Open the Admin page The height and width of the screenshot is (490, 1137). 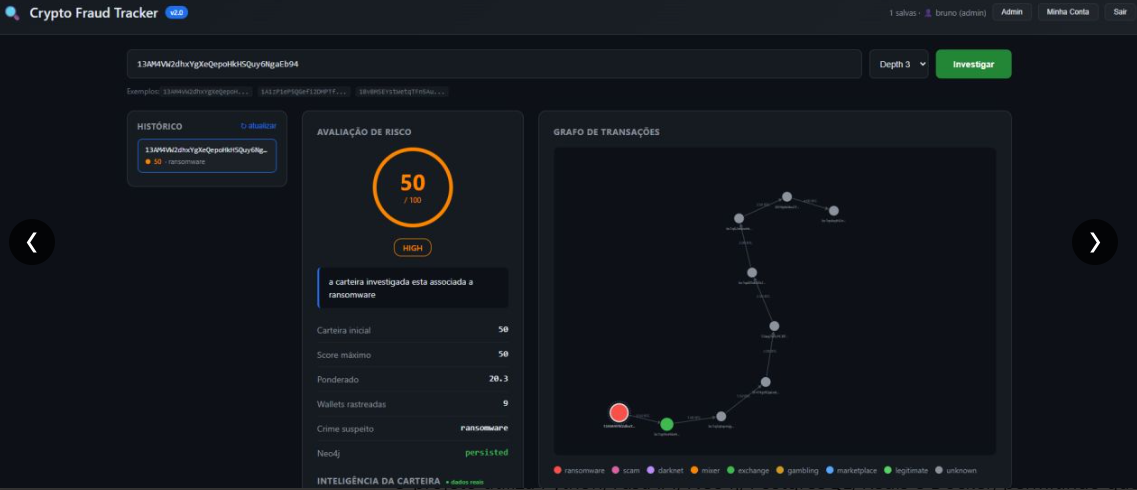[1012, 12]
